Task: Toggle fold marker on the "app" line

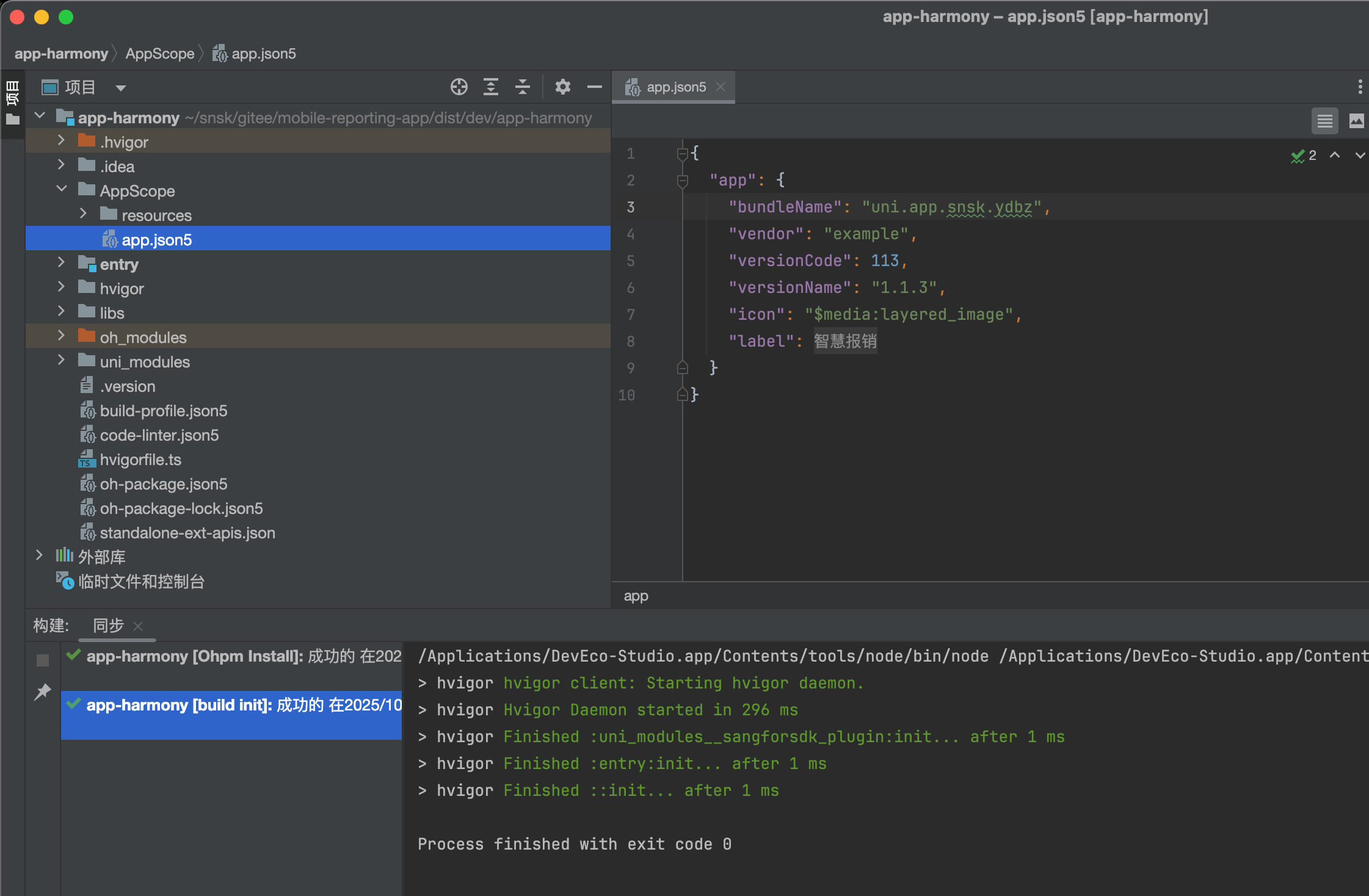Action: (683, 181)
